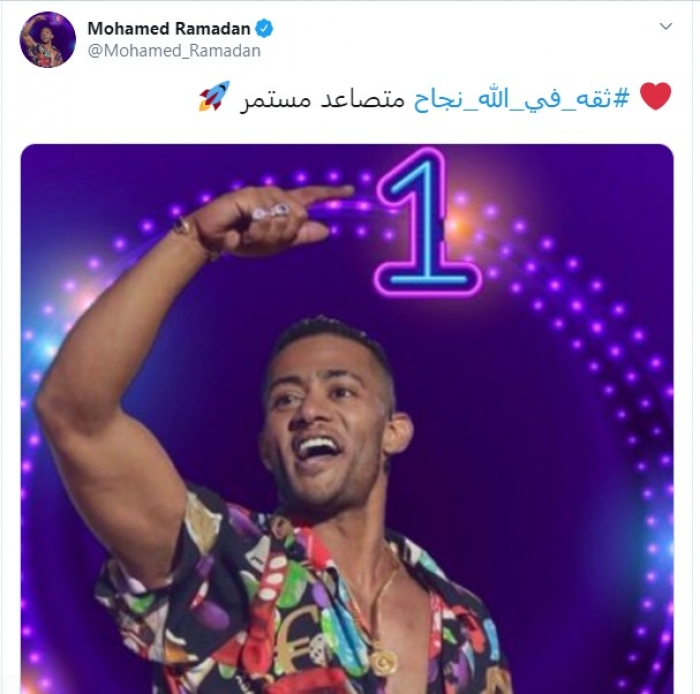Click the Mohamed Ramadan display name
The height and width of the screenshot is (694, 700).
169,29
